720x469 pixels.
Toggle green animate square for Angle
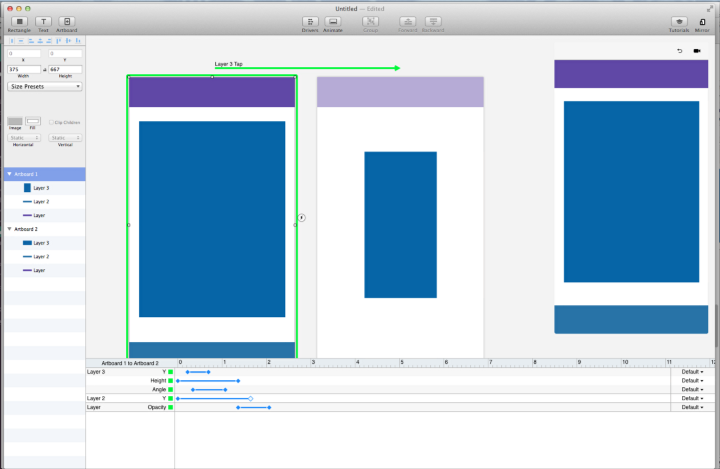(x=170, y=390)
